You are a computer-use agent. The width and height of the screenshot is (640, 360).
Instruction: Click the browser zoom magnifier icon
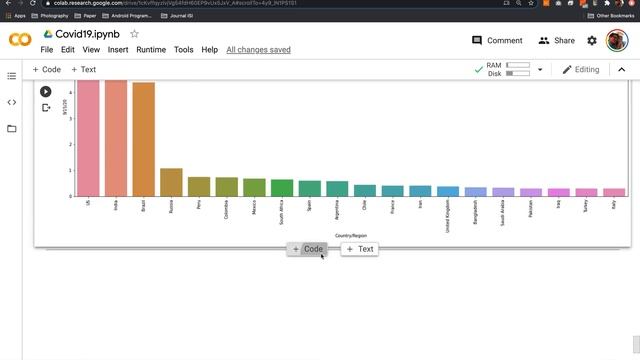[x=518, y=3]
